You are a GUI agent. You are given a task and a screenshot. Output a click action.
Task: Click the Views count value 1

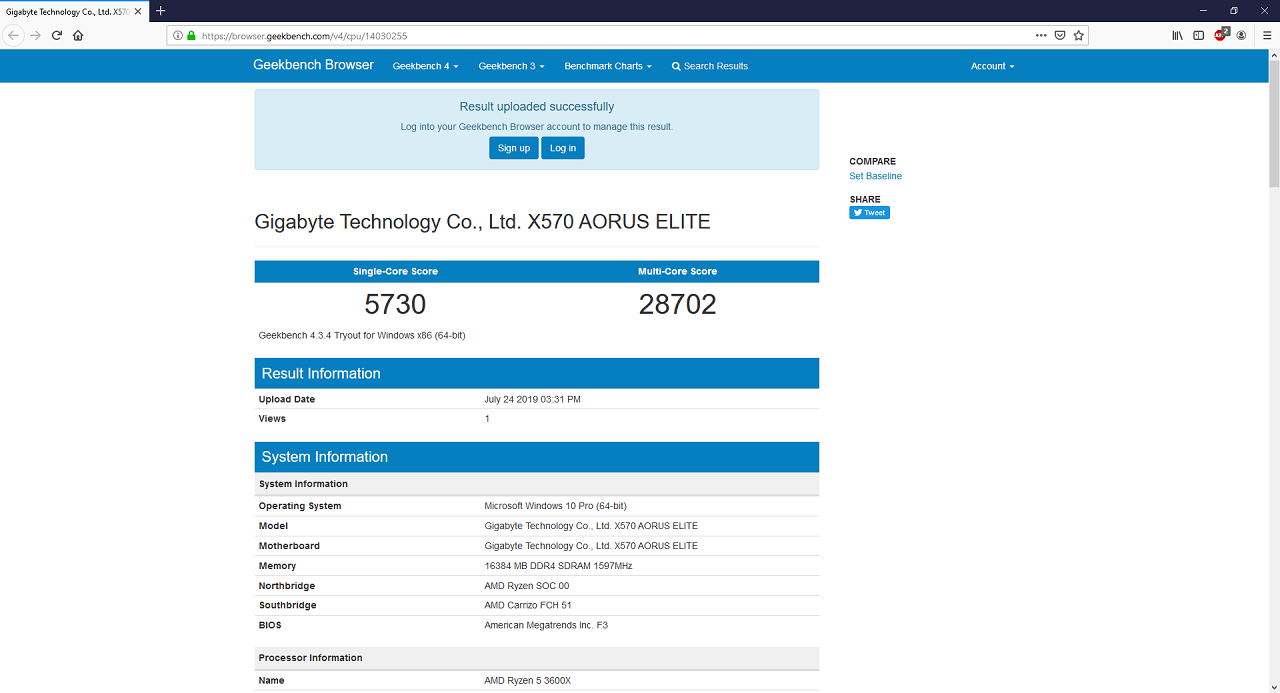pyautogui.click(x=487, y=419)
